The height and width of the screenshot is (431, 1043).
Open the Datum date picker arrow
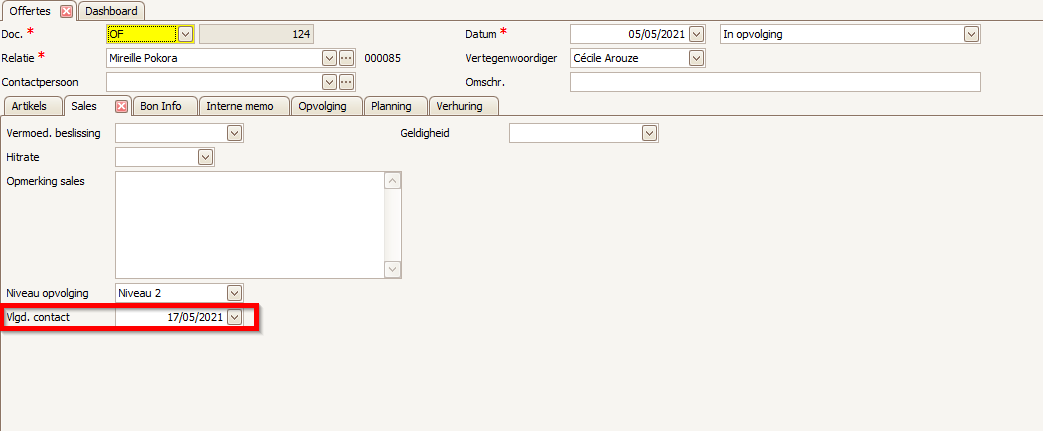coord(696,34)
